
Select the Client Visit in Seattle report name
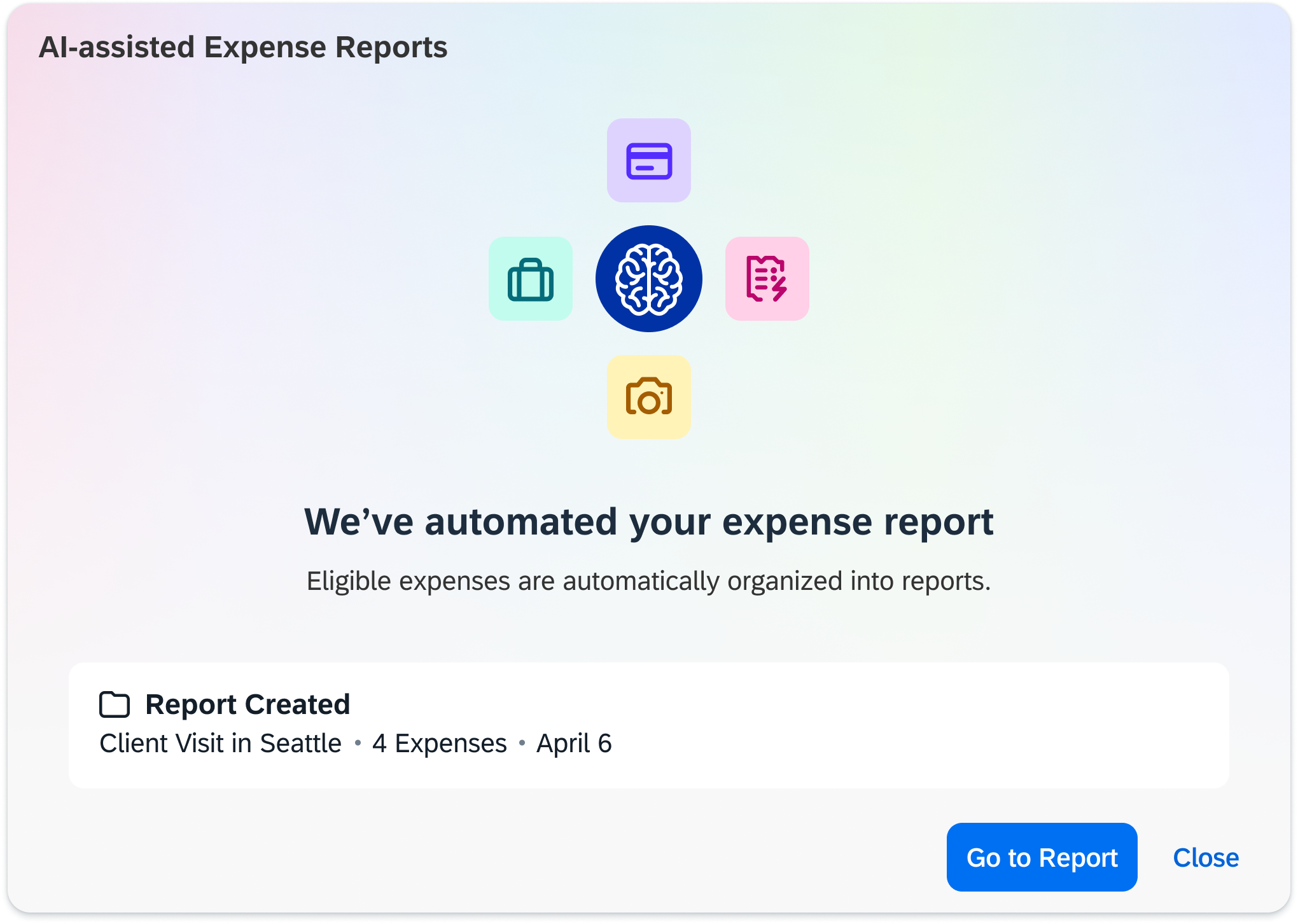point(221,743)
